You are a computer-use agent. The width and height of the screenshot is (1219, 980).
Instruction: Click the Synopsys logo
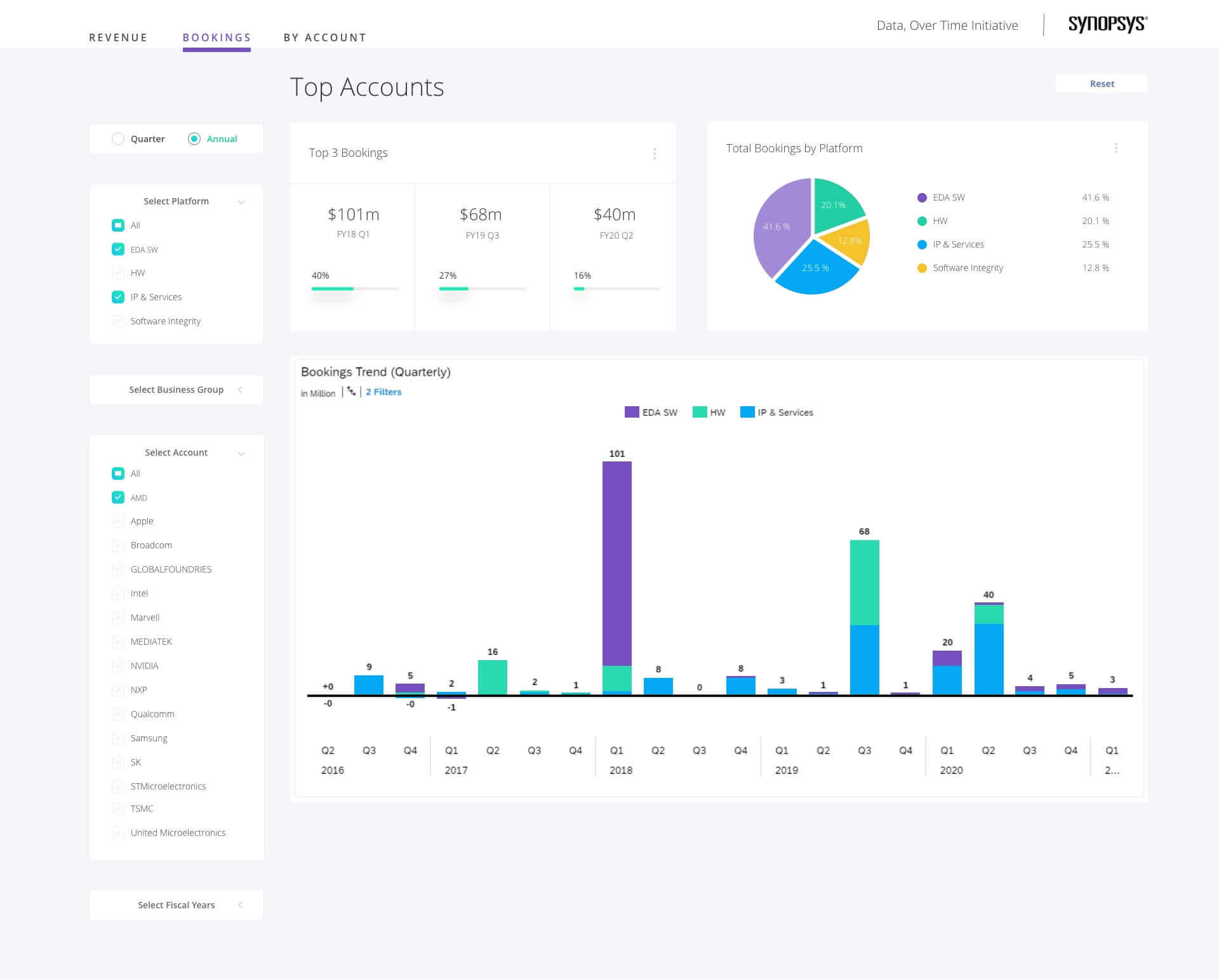coord(1107,24)
